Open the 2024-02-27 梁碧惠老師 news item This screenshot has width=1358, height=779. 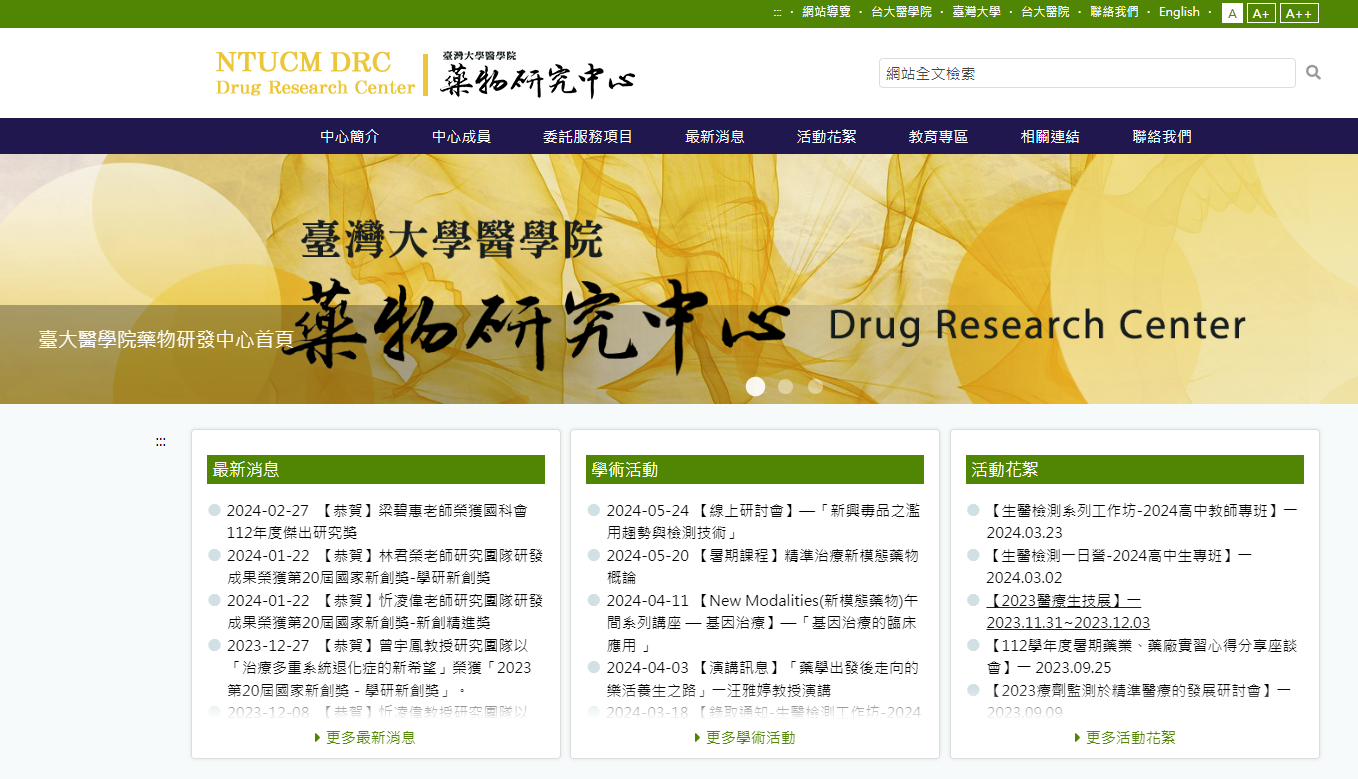click(377, 521)
